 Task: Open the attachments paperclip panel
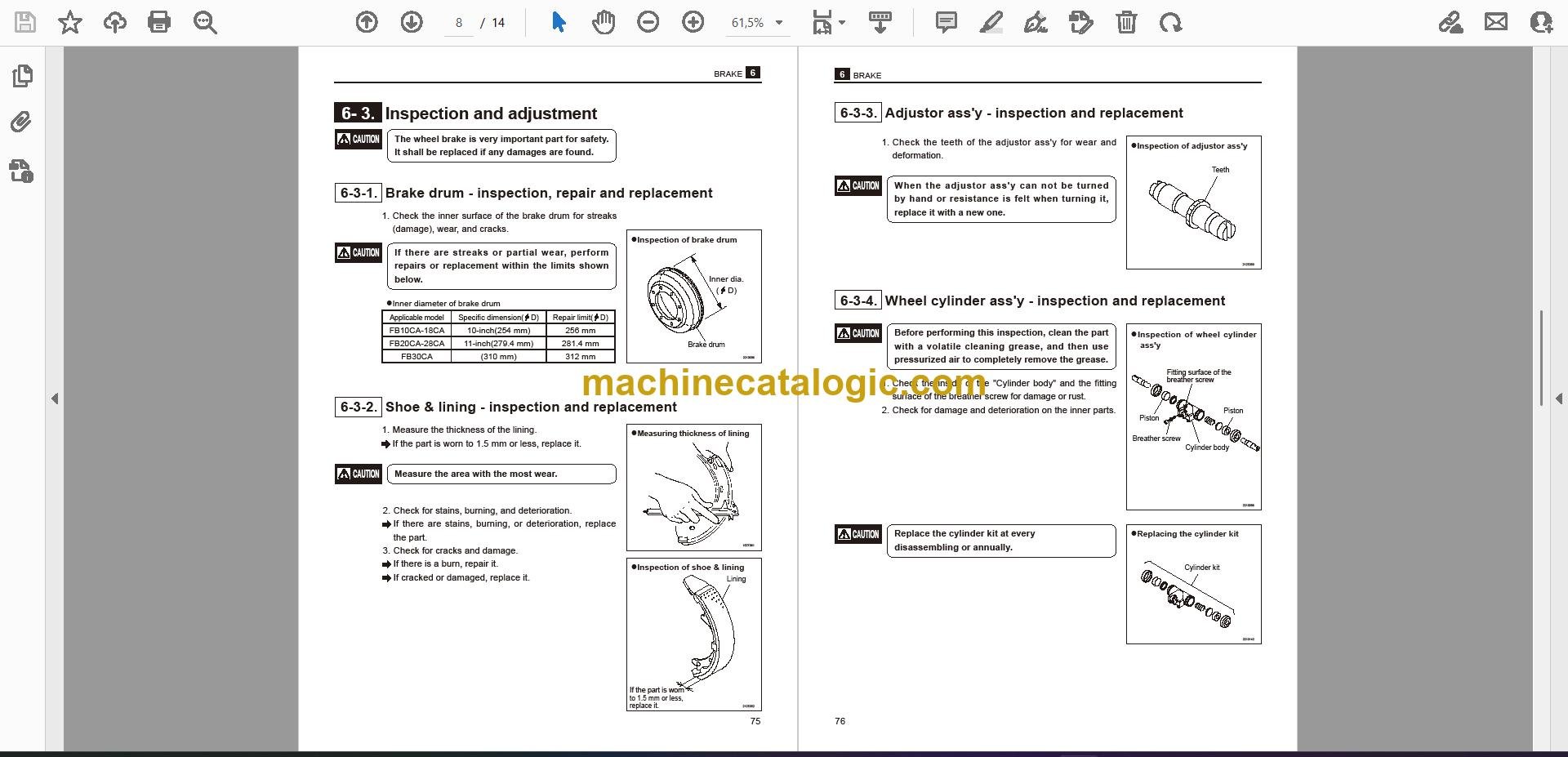click(22, 122)
